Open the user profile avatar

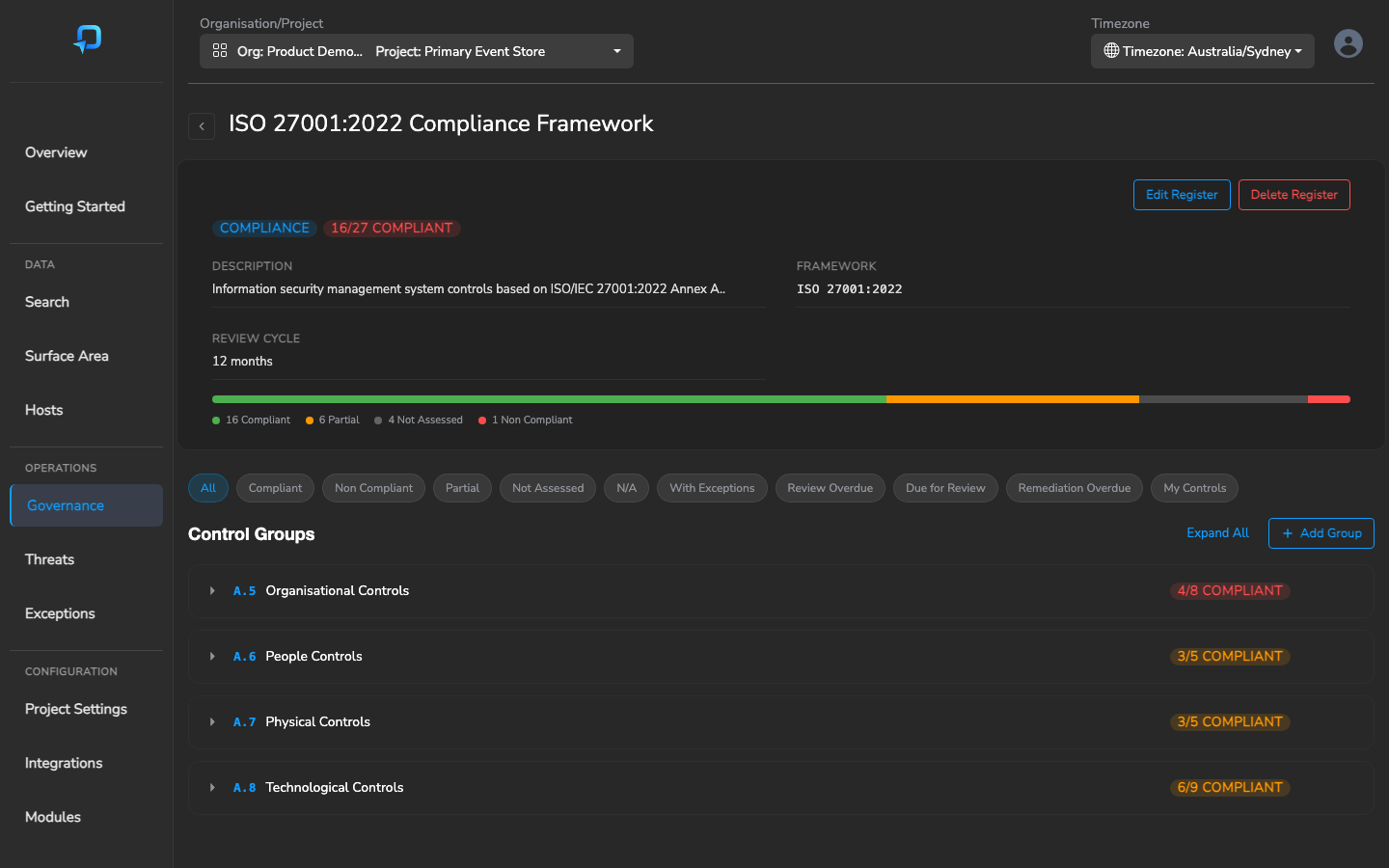1348,43
